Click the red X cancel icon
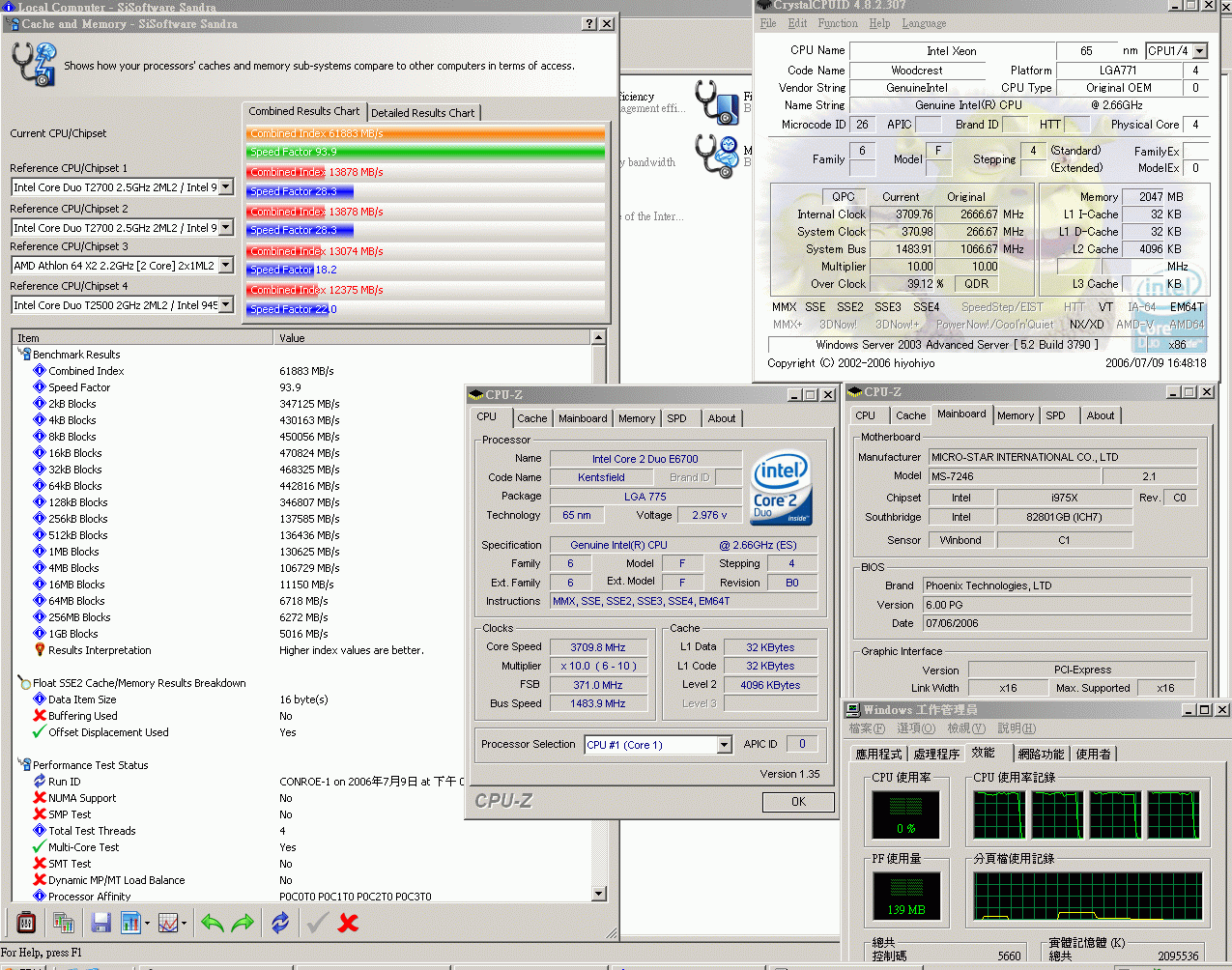The height and width of the screenshot is (970, 1232). click(x=349, y=923)
